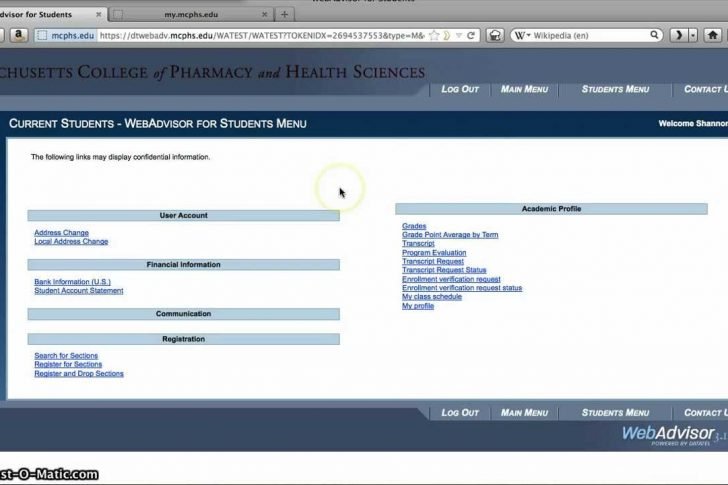Click Main Menu in the top navigation
Viewport: 728px width, 485px height.
(x=524, y=89)
